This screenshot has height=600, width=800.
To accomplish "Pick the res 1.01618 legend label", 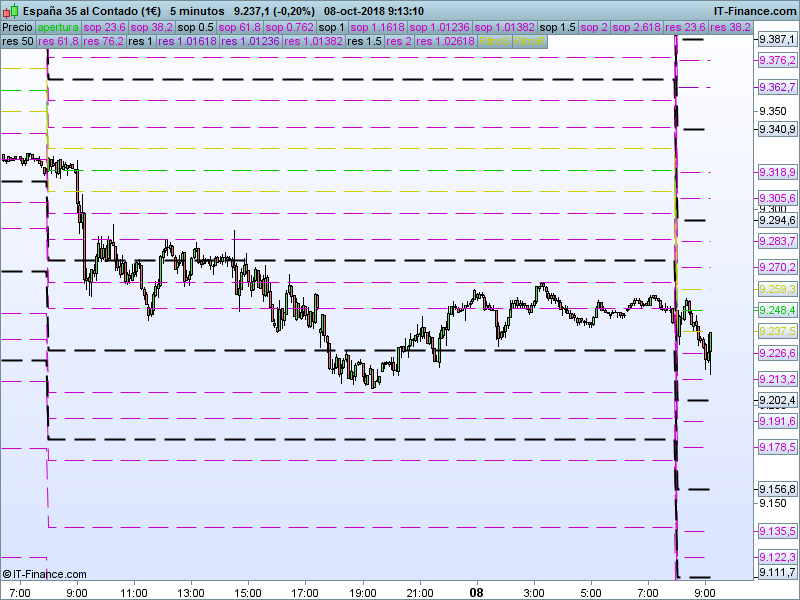I will [187, 41].
